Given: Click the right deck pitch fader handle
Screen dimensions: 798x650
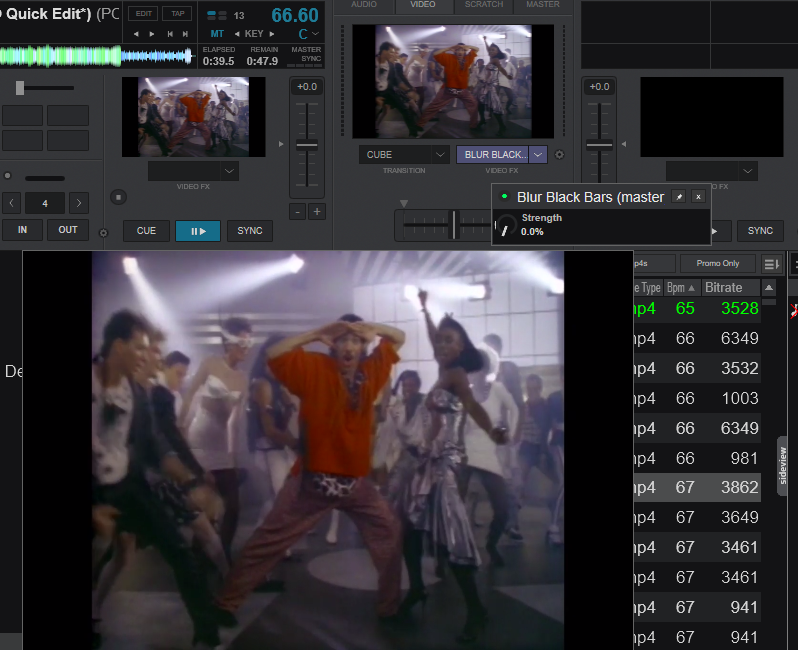Looking at the screenshot, I should [x=599, y=145].
